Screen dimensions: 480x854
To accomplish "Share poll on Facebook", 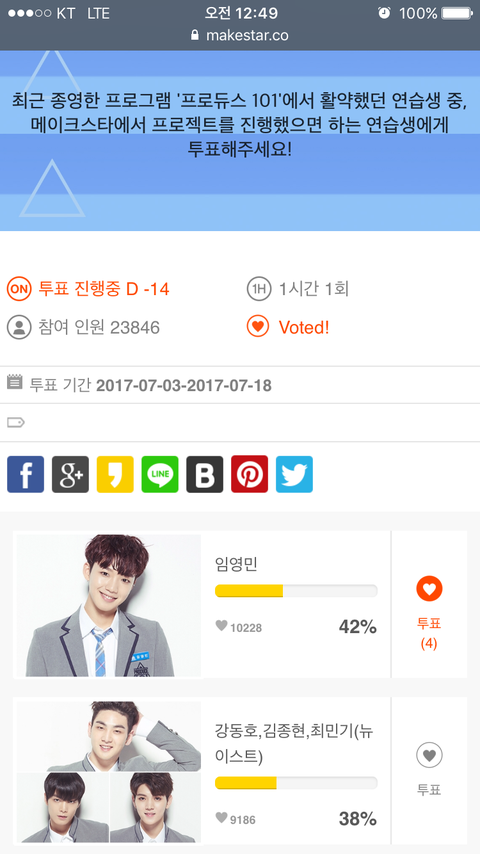I will [26, 474].
